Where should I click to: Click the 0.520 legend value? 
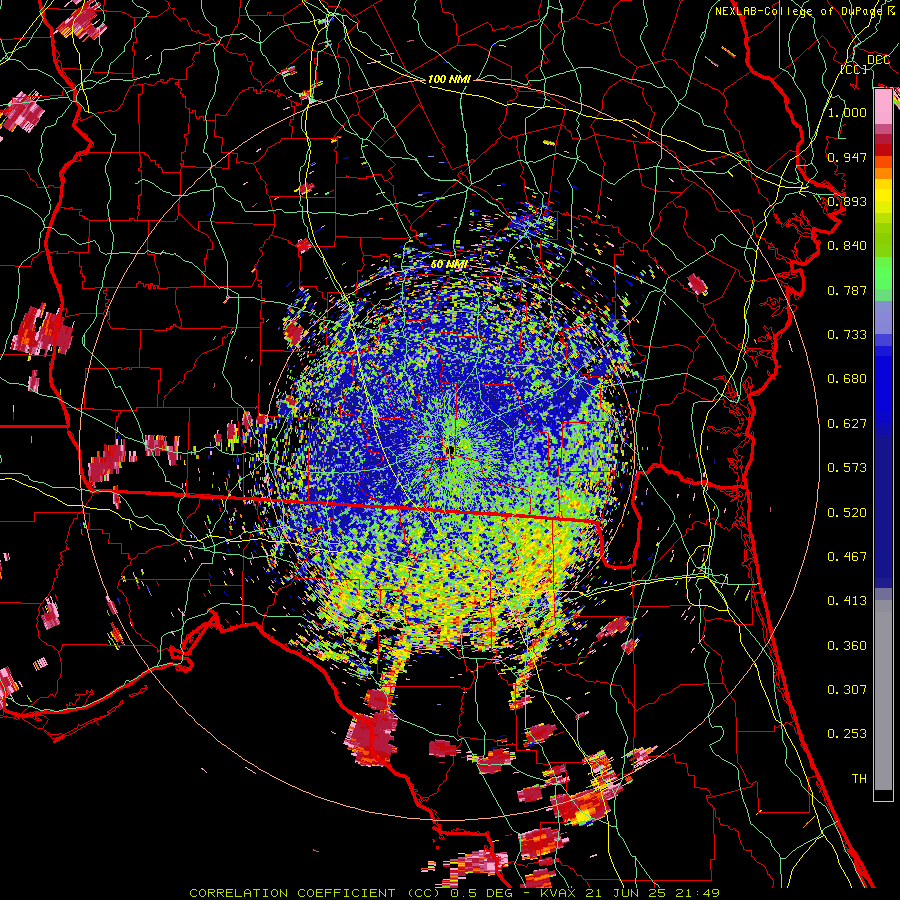coord(847,513)
